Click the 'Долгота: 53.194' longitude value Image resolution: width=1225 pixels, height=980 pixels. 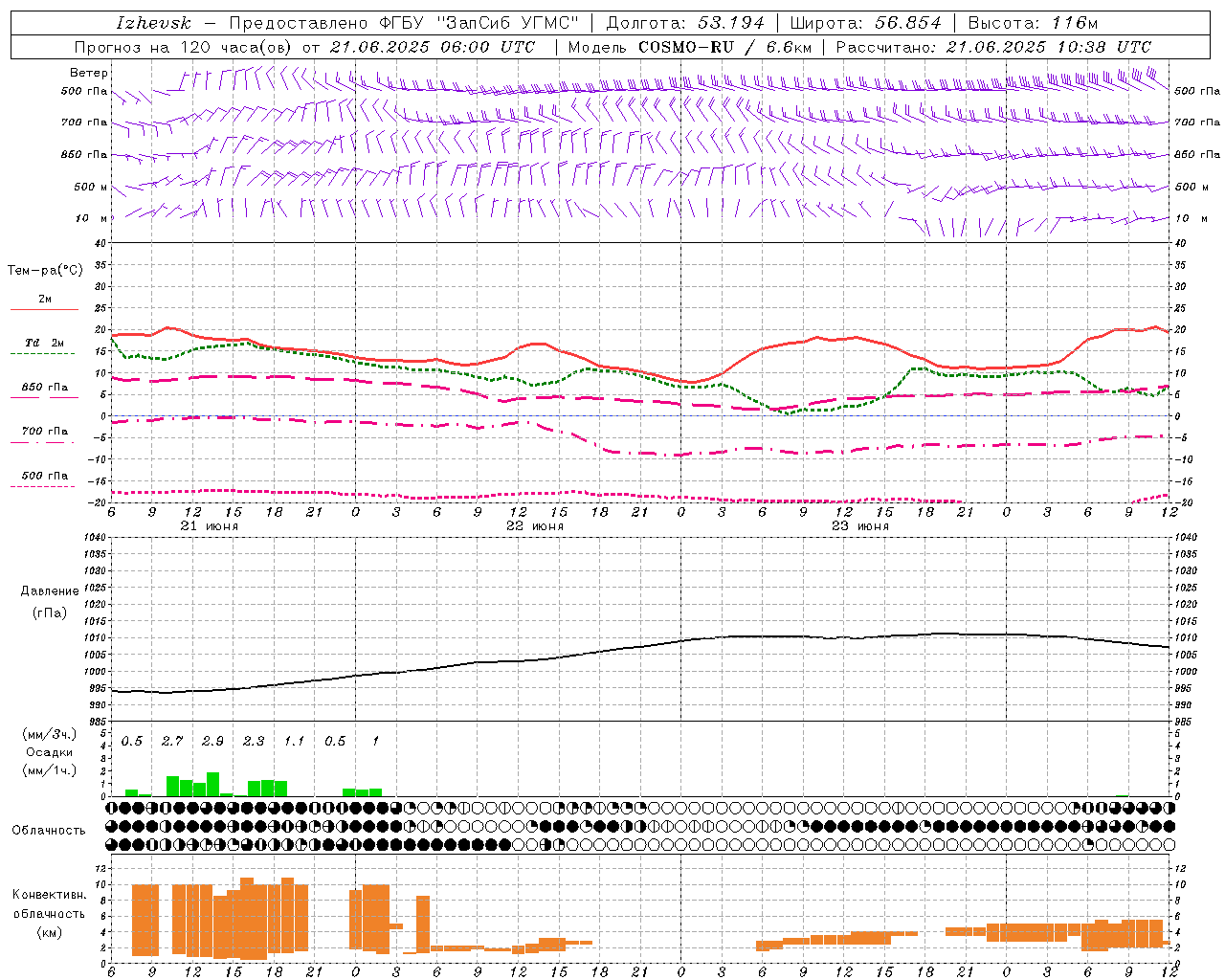click(685, 23)
